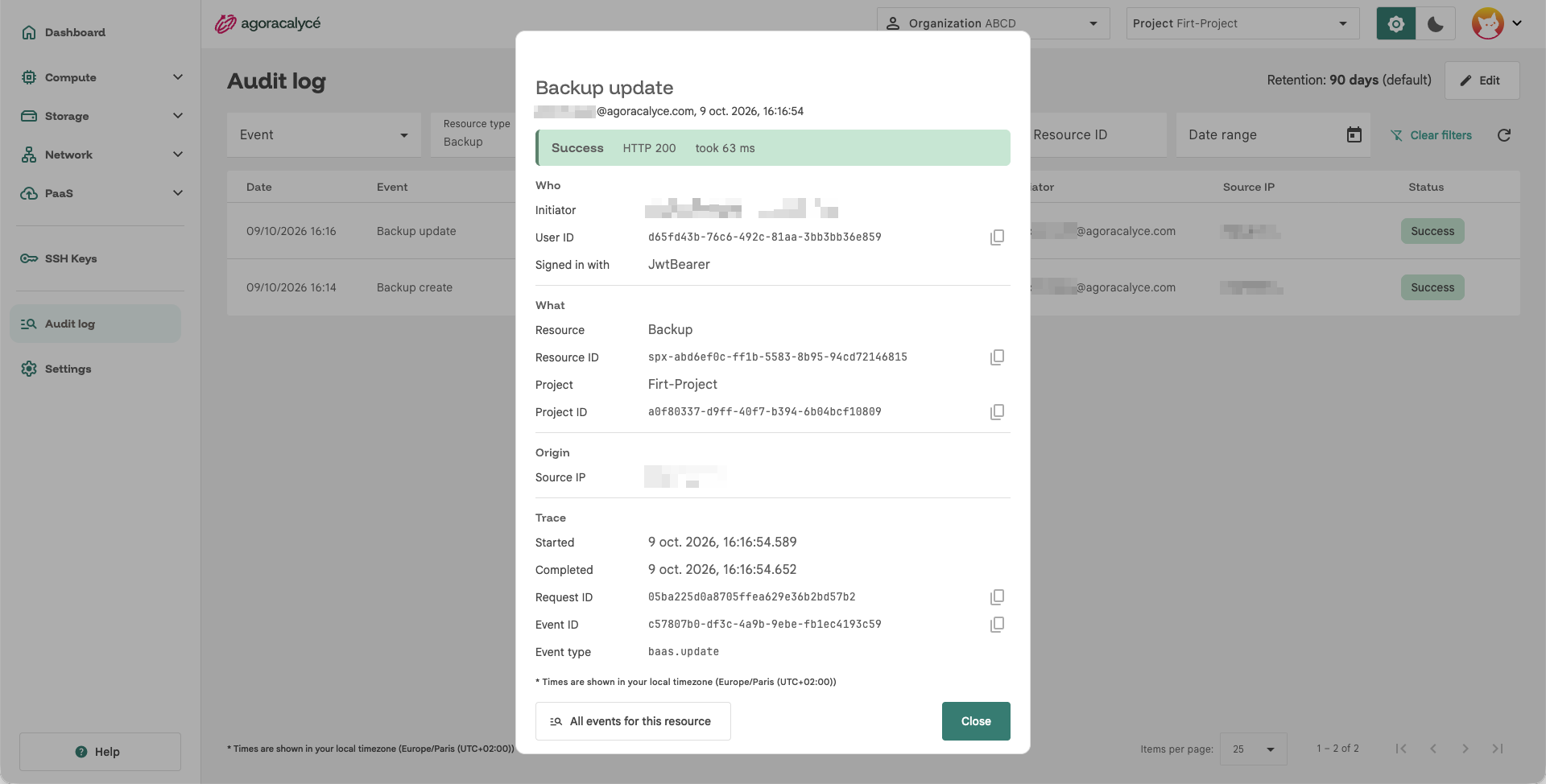Copy the Request ID value
This screenshot has width=1546, height=784.
(997, 597)
